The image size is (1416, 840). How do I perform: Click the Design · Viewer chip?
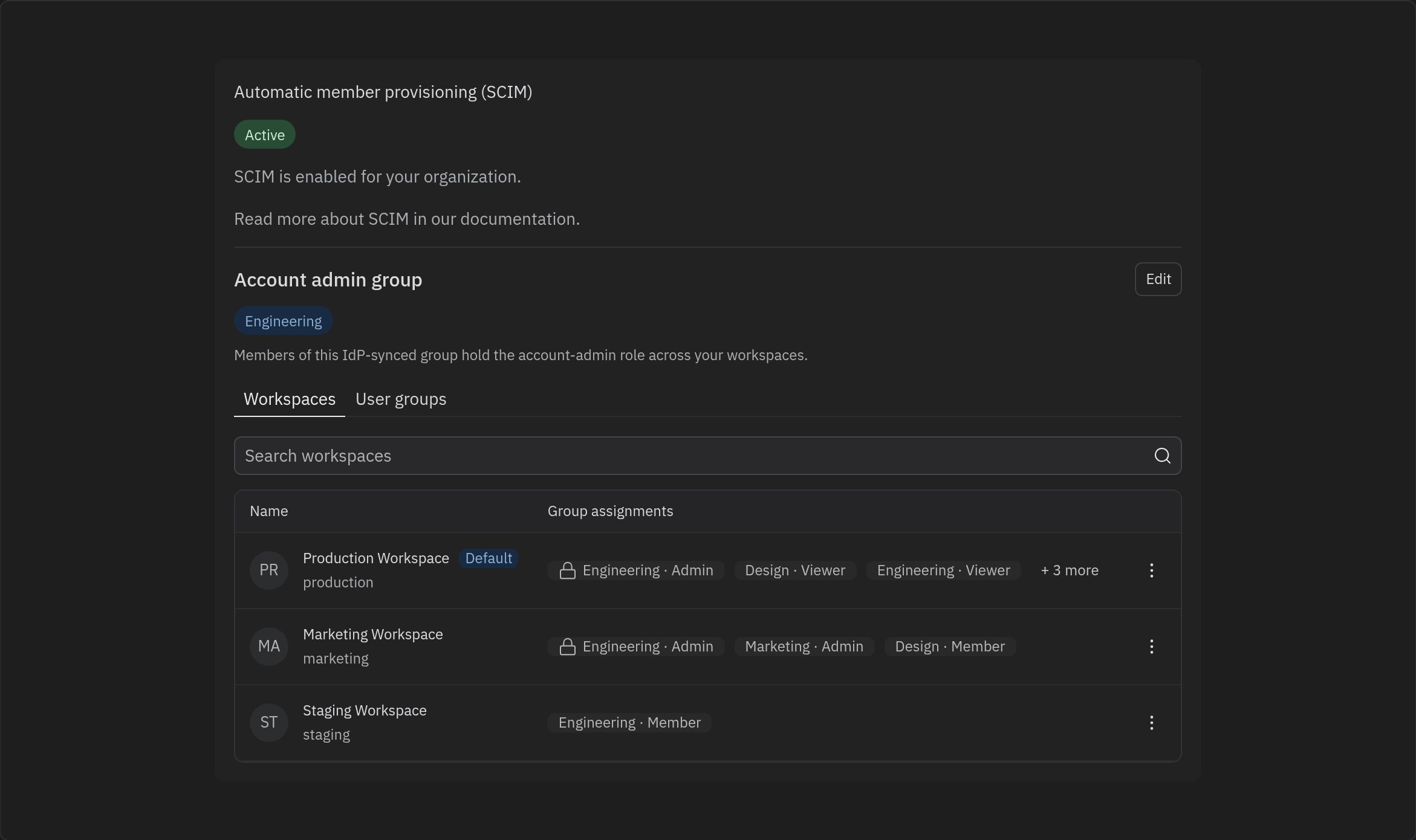point(795,570)
